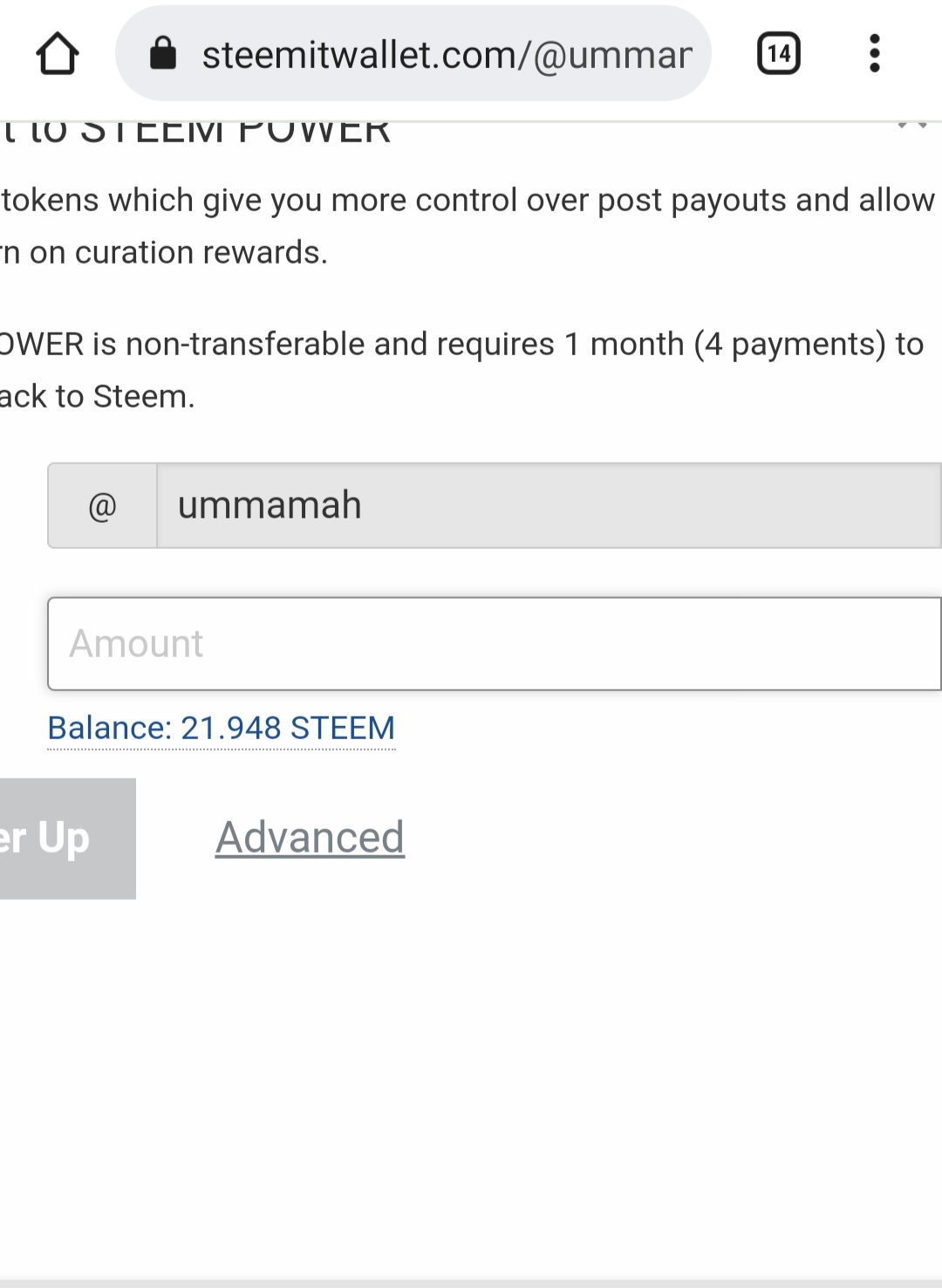
Task: Click the 'ack to Steem.' text line
Action: pos(97,397)
